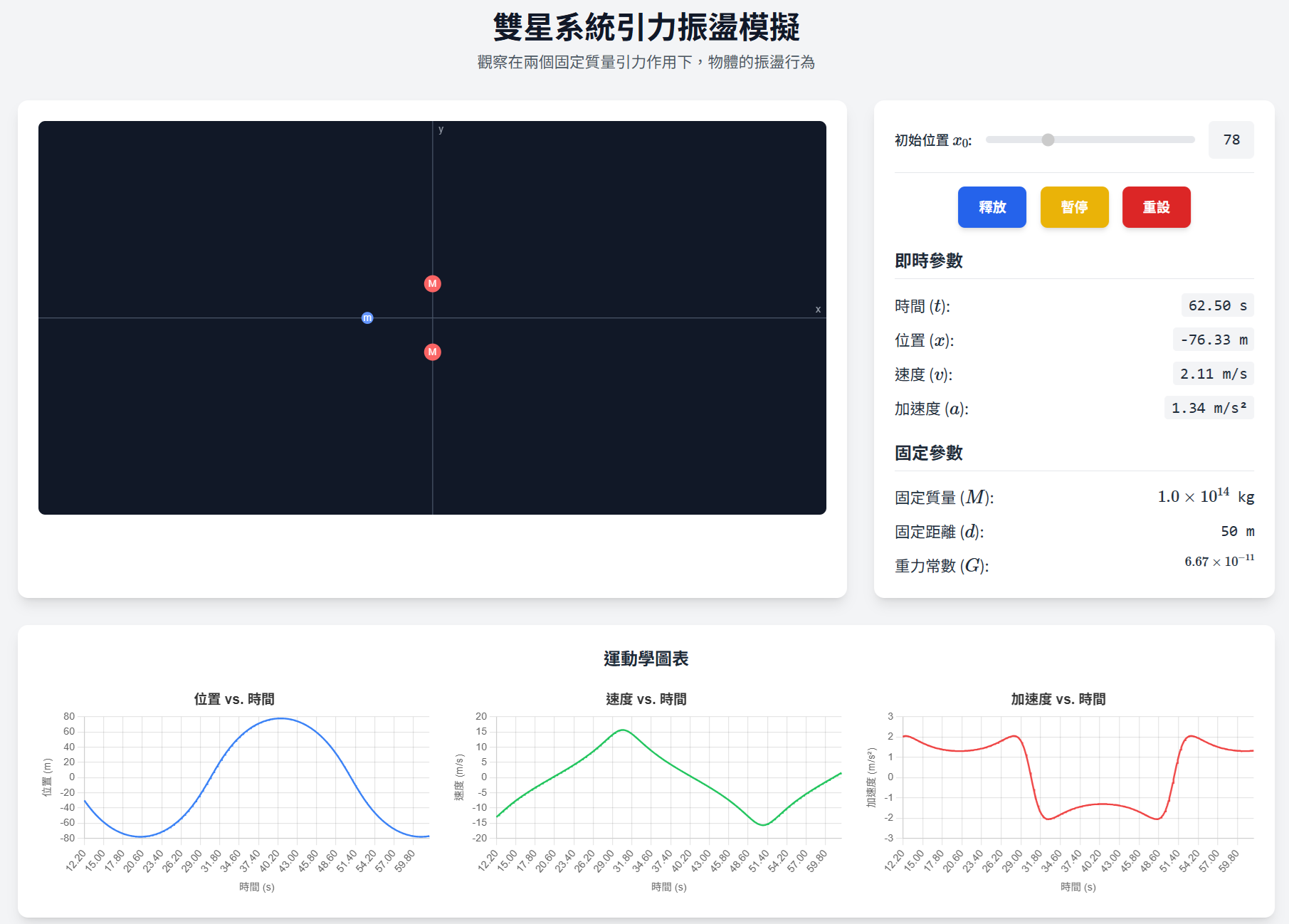1289x924 pixels.
Task: Click the x-axis label in the simulation canvas
Action: click(x=818, y=309)
